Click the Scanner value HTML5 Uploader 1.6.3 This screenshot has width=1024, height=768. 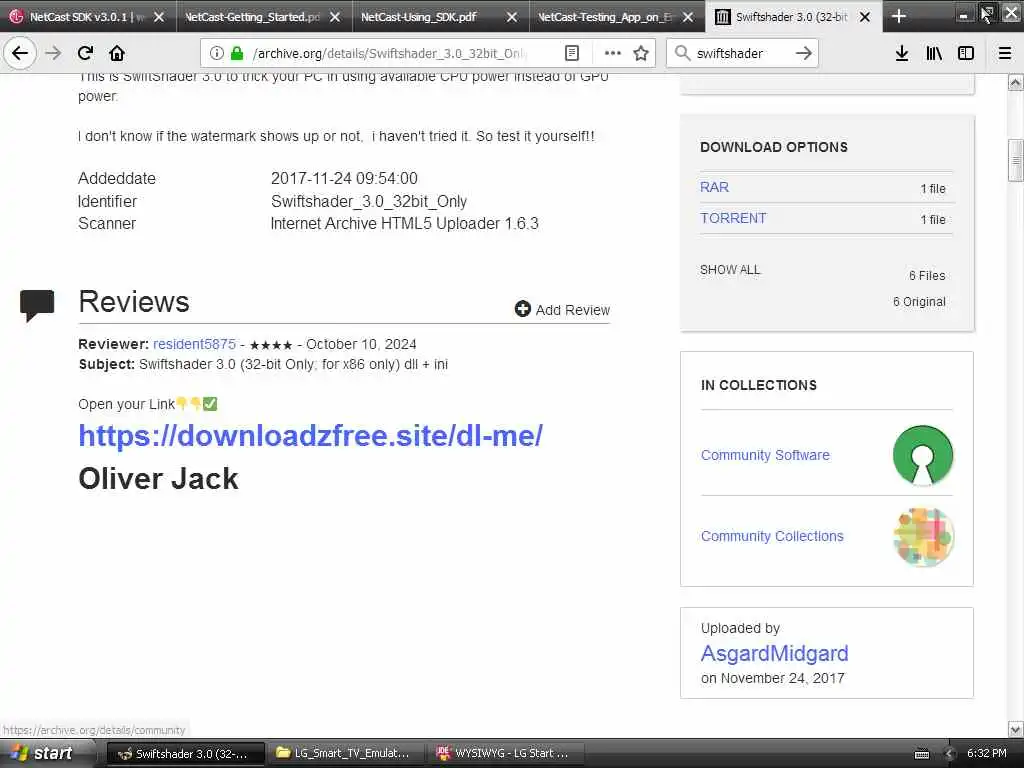point(404,223)
